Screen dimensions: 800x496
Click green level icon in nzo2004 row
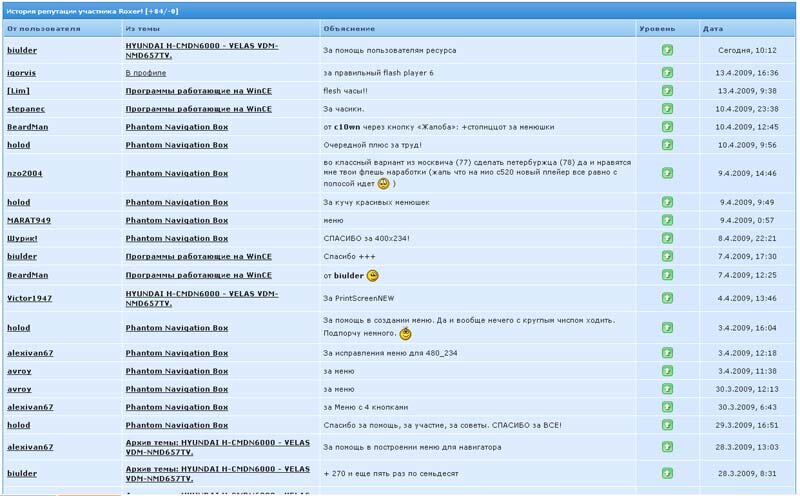(667, 173)
